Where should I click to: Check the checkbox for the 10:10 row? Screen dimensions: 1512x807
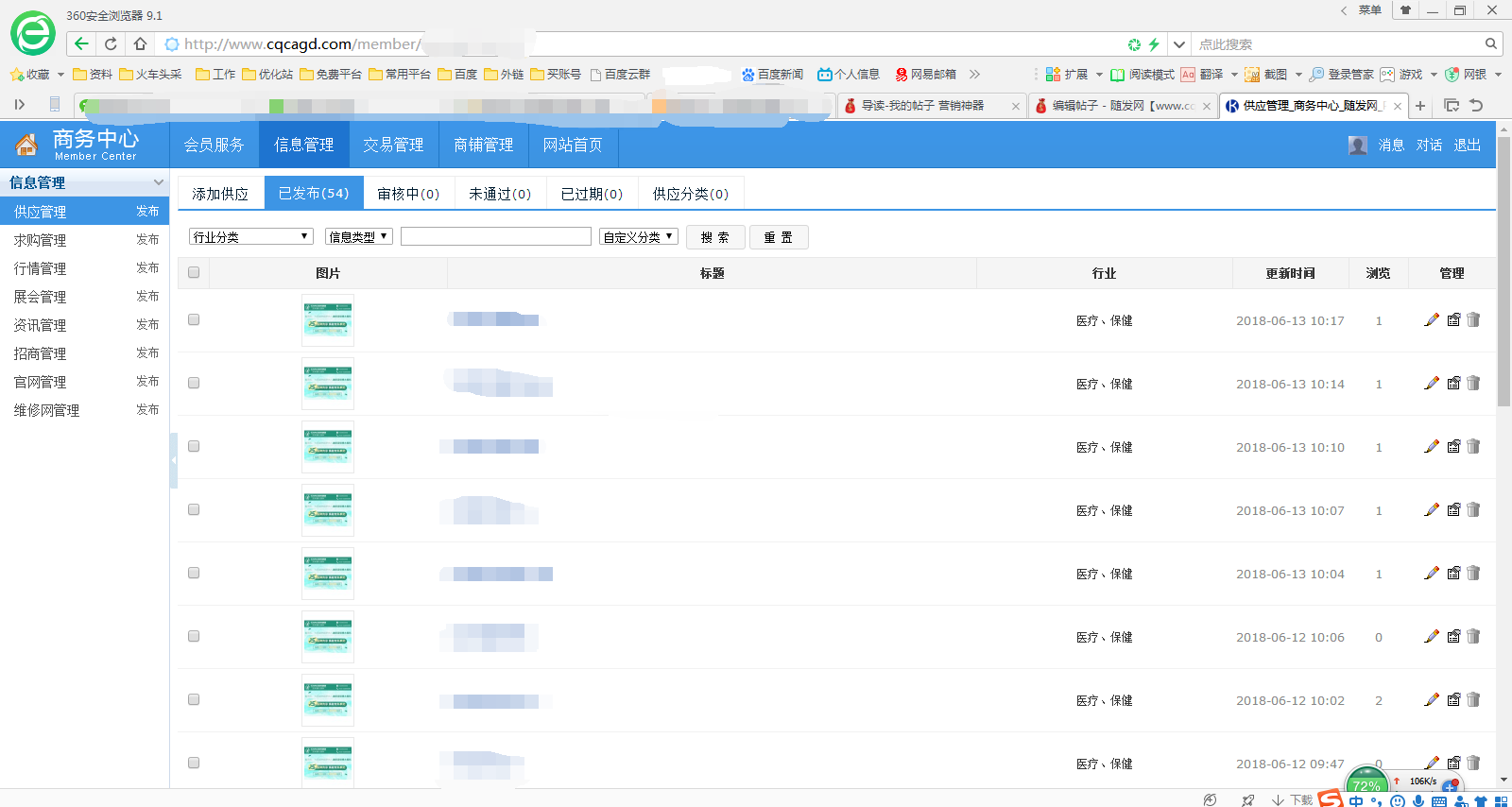[194, 447]
